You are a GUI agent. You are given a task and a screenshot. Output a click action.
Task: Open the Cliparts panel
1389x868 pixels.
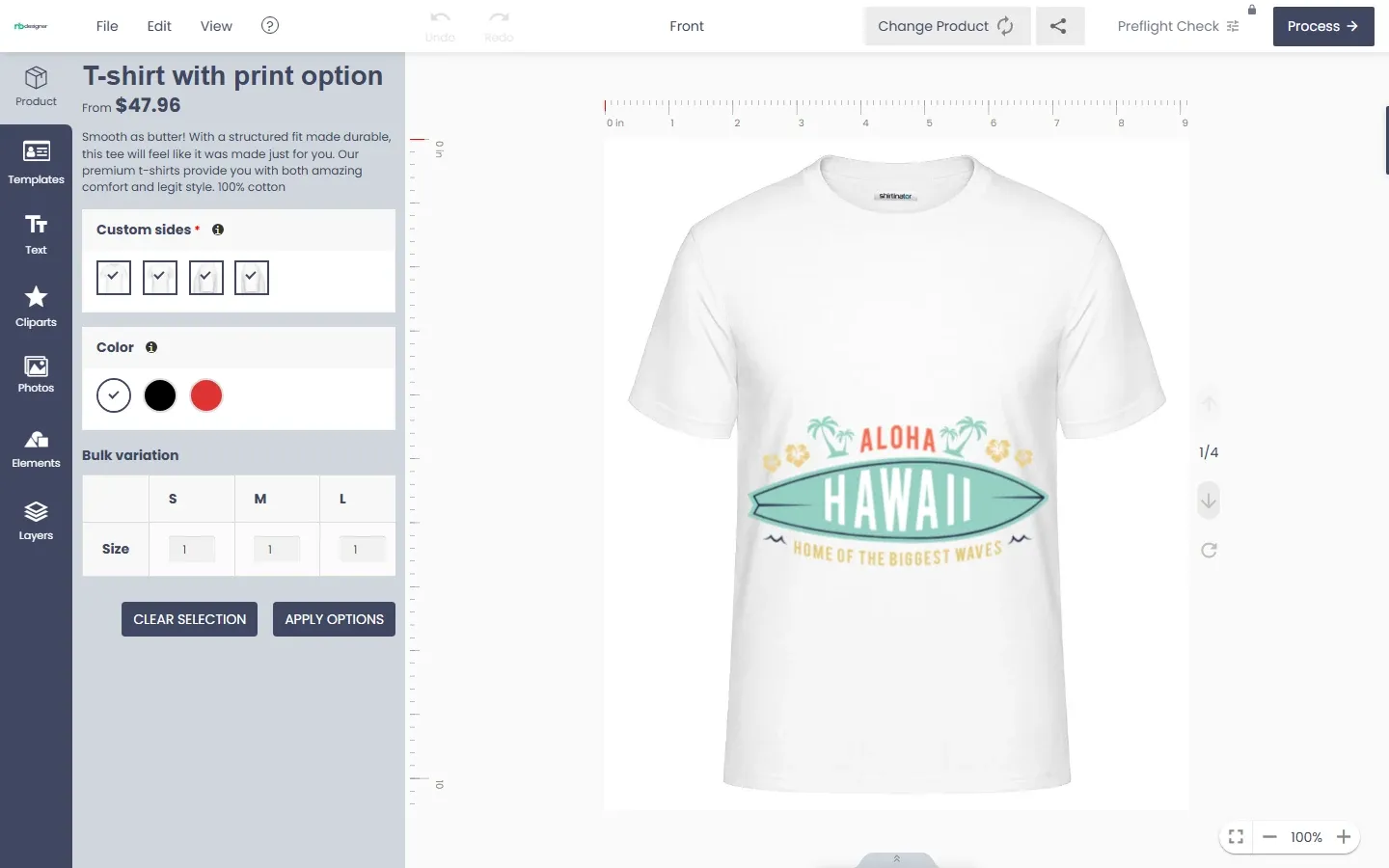click(36, 306)
